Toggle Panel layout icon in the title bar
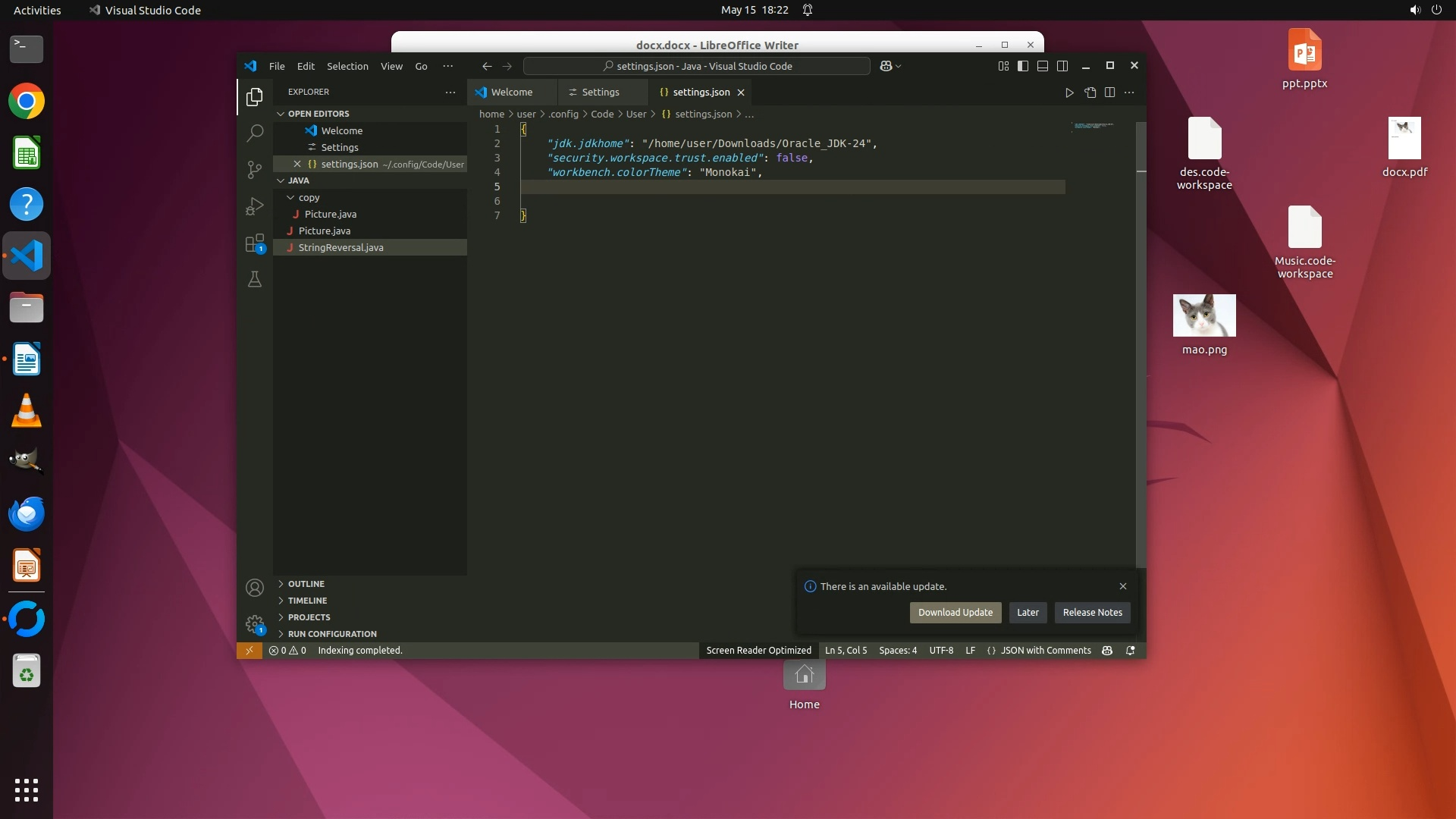Viewport: 1456px width, 819px height. (1043, 66)
